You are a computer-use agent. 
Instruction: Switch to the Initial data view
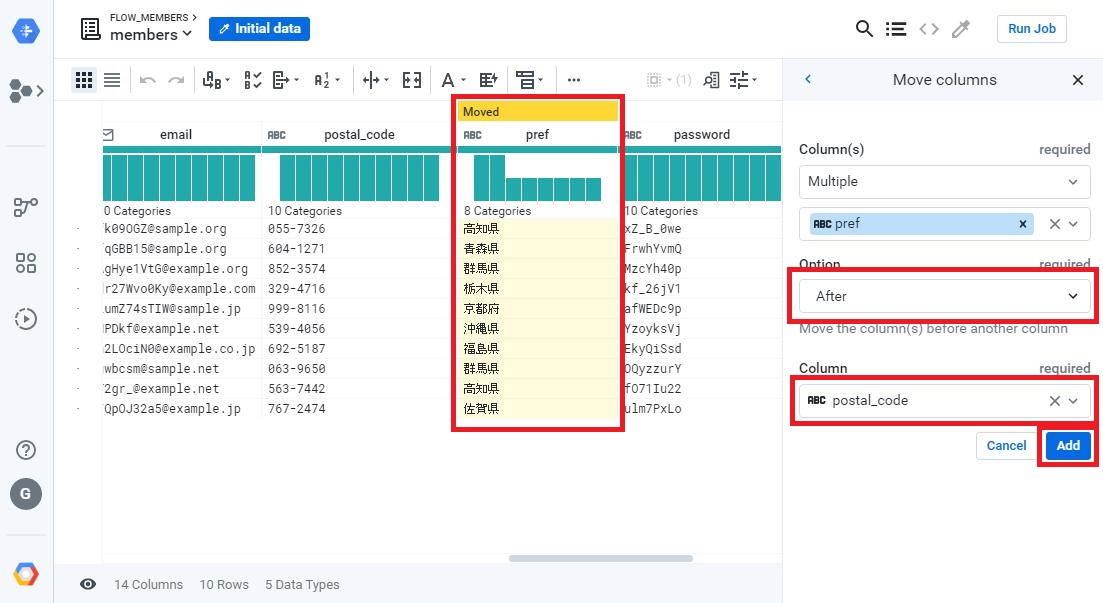click(259, 29)
